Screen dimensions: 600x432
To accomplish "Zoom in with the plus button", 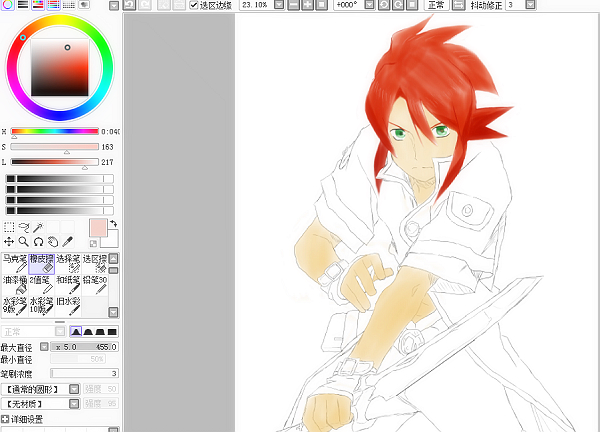I will [x=307, y=5].
